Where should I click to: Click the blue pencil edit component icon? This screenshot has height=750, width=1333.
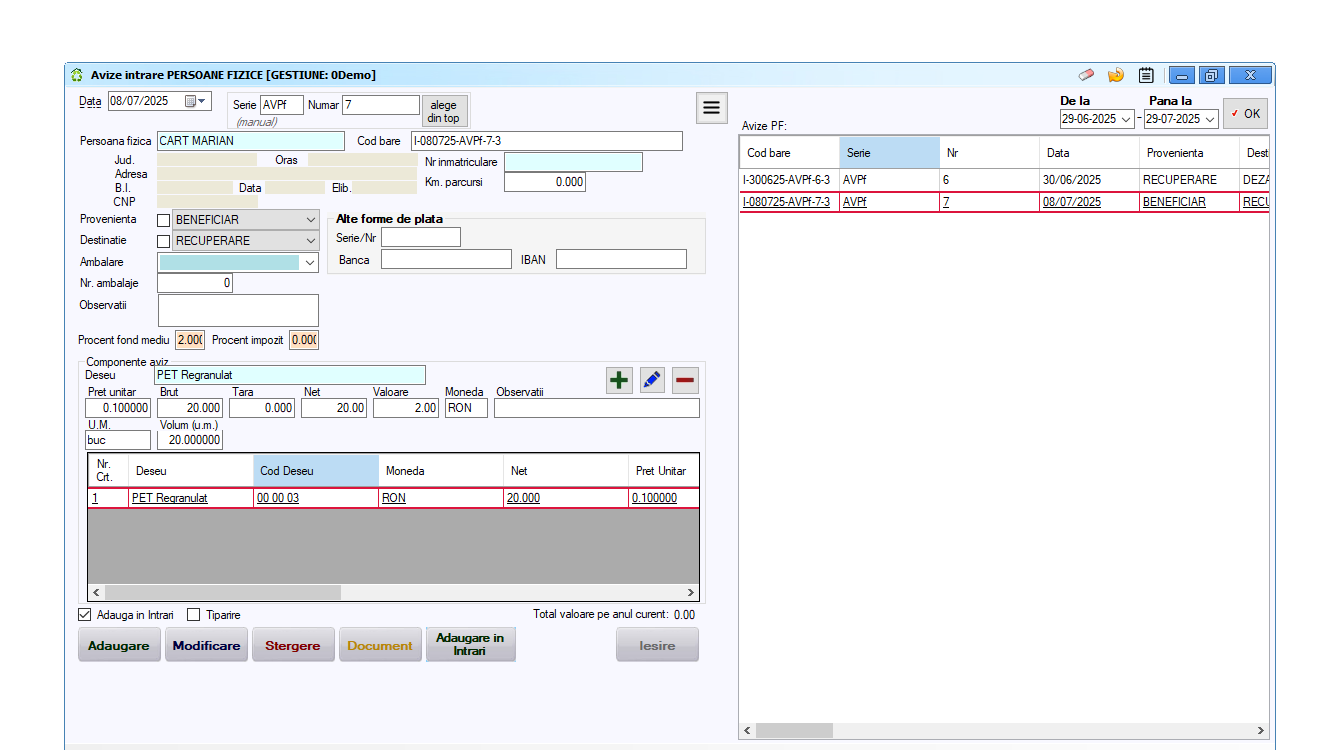coord(652,380)
